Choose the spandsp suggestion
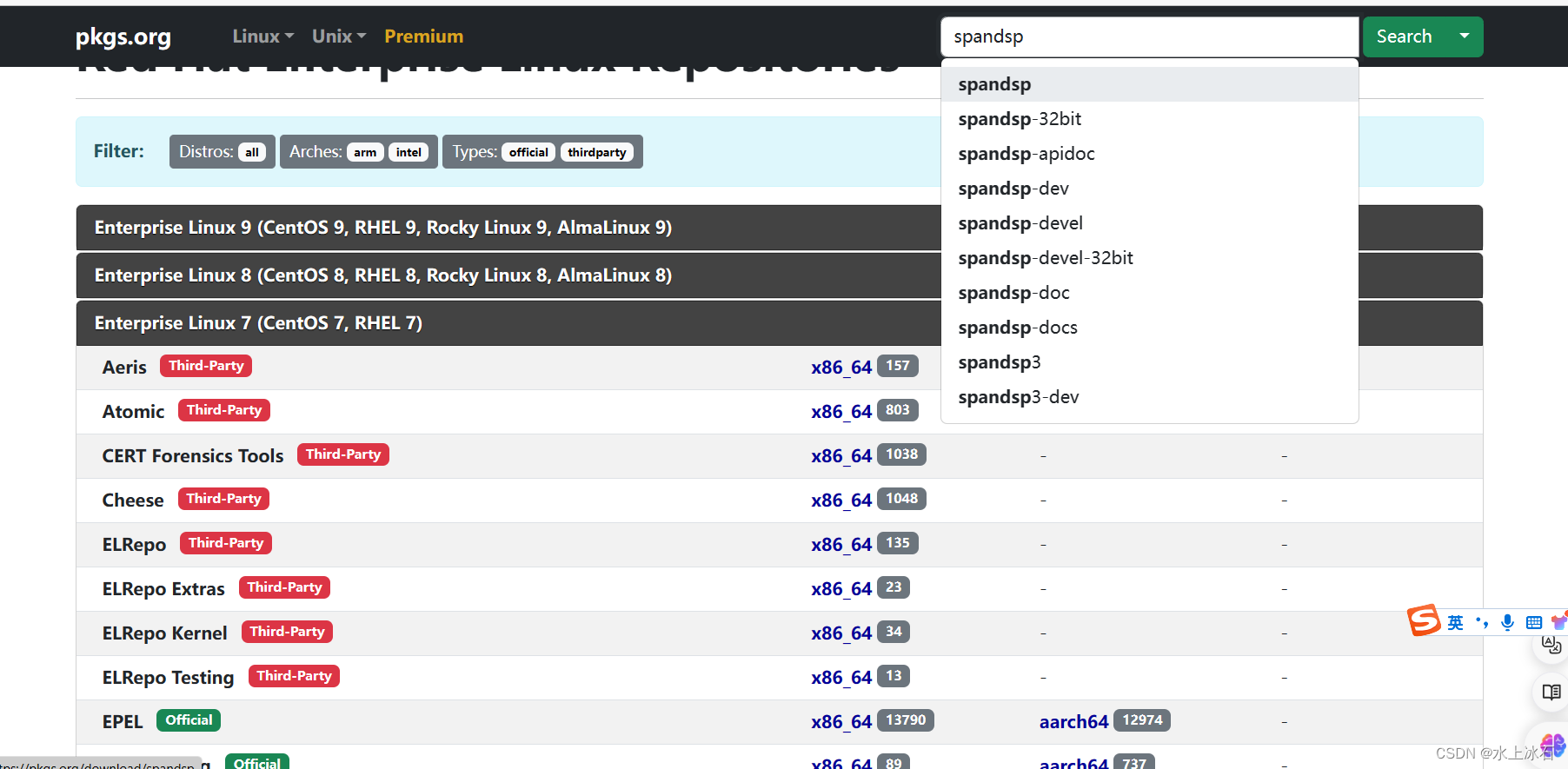Screen dimensions: 1568x769 coord(1149,84)
